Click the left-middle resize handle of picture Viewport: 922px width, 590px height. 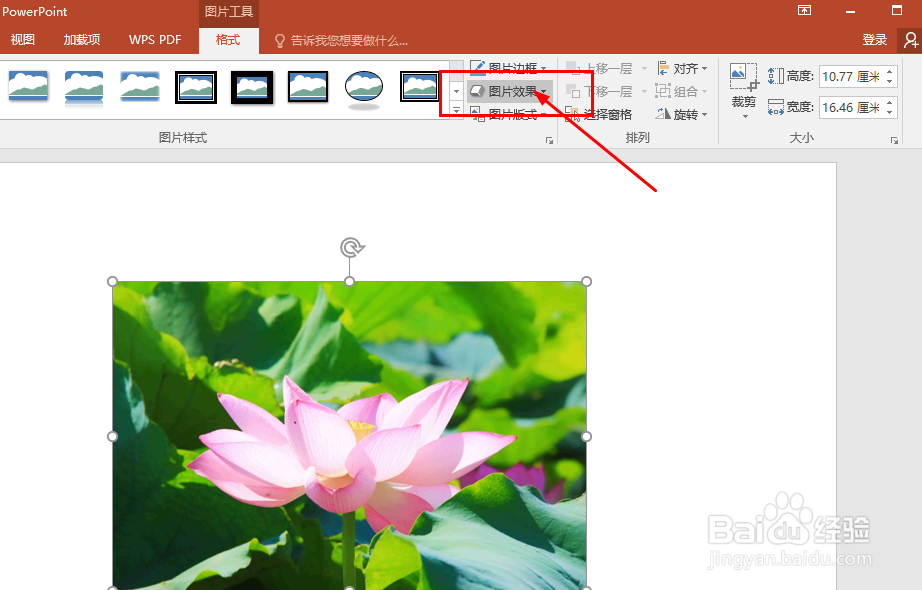(x=112, y=436)
